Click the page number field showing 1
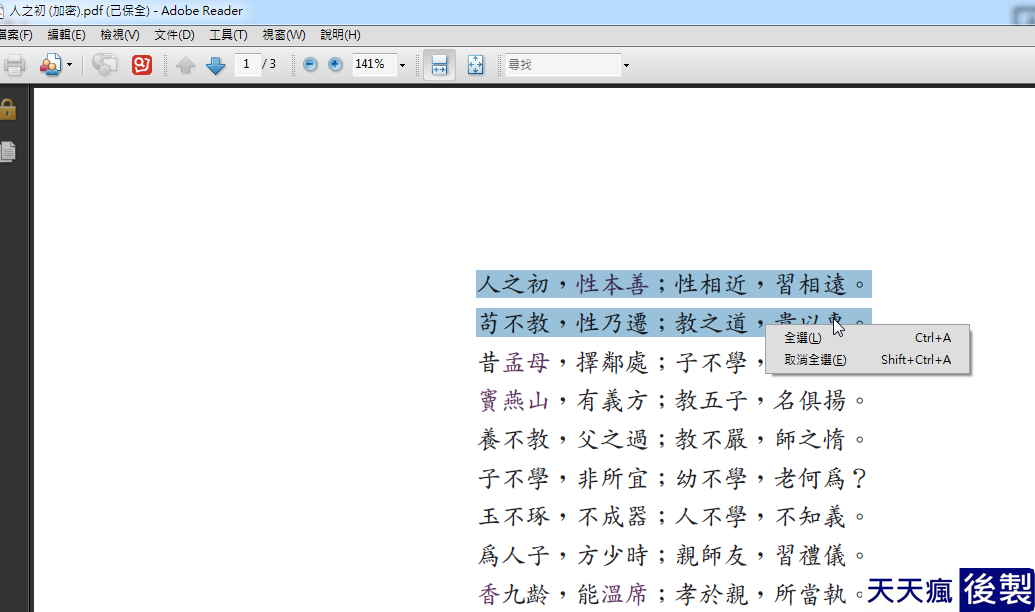 pyautogui.click(x=247, y=64)
